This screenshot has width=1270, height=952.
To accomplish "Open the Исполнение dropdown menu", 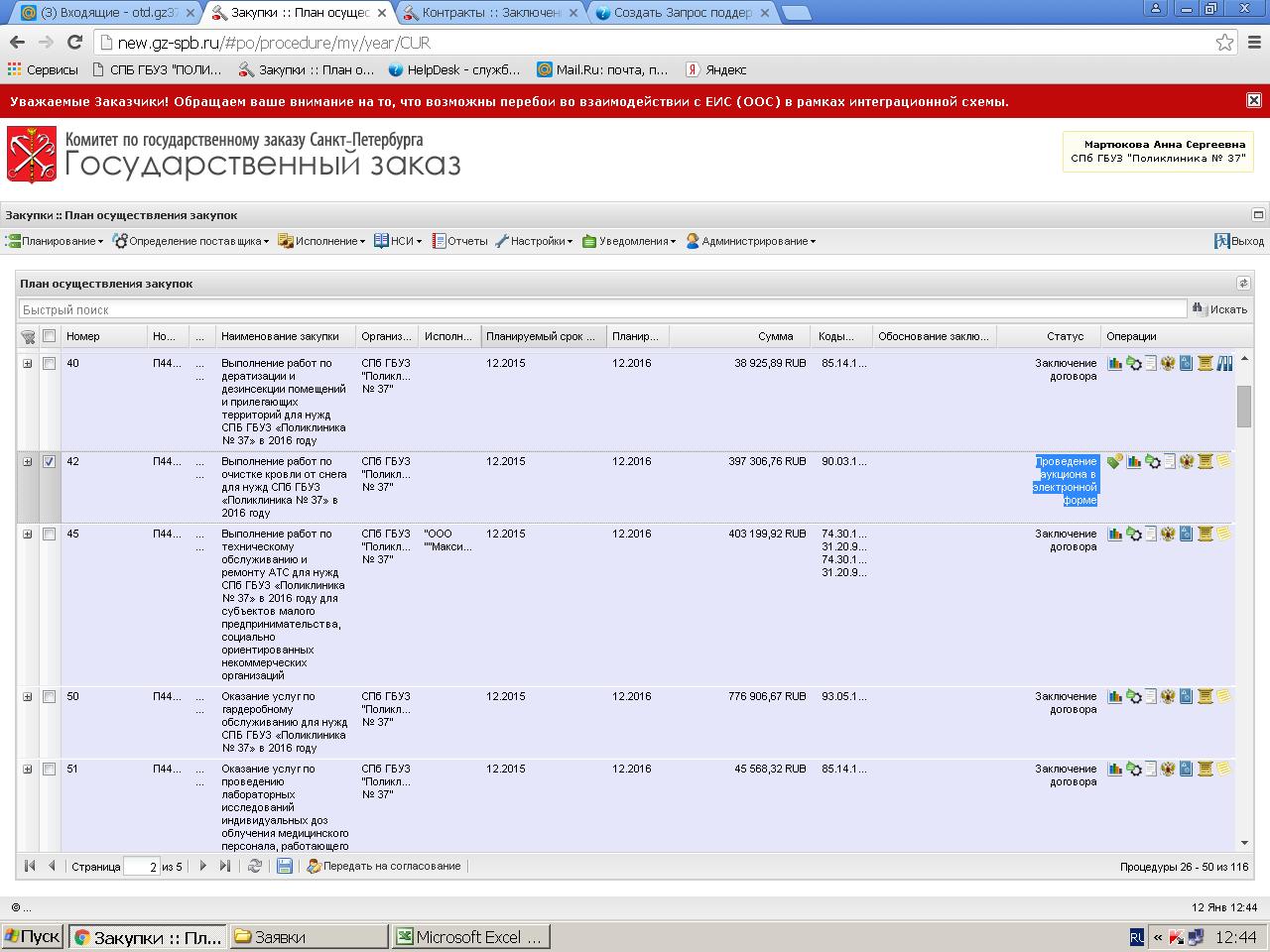I will (321, 241).
